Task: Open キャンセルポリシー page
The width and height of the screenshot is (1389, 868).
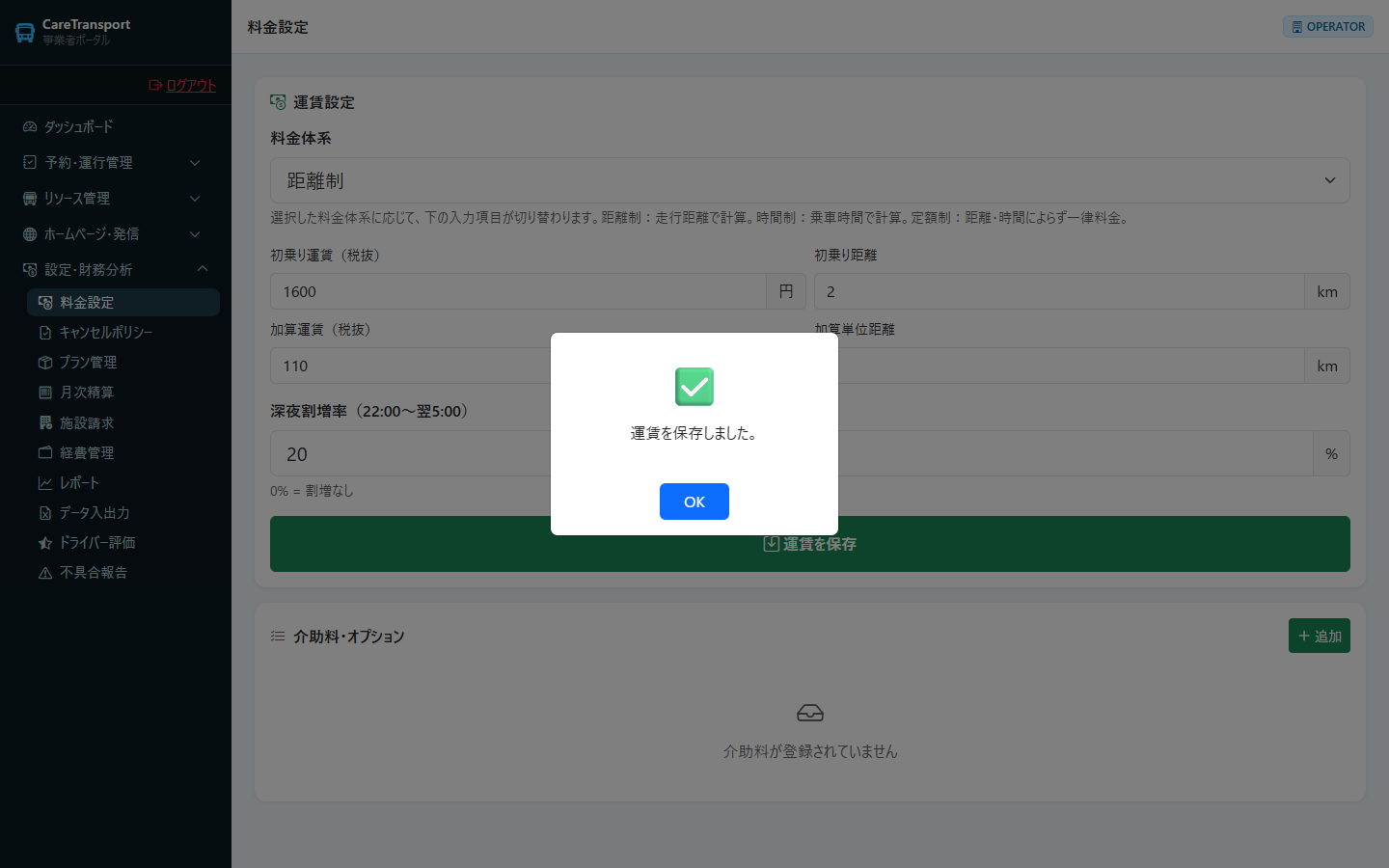Action: [x=123, y=332]
